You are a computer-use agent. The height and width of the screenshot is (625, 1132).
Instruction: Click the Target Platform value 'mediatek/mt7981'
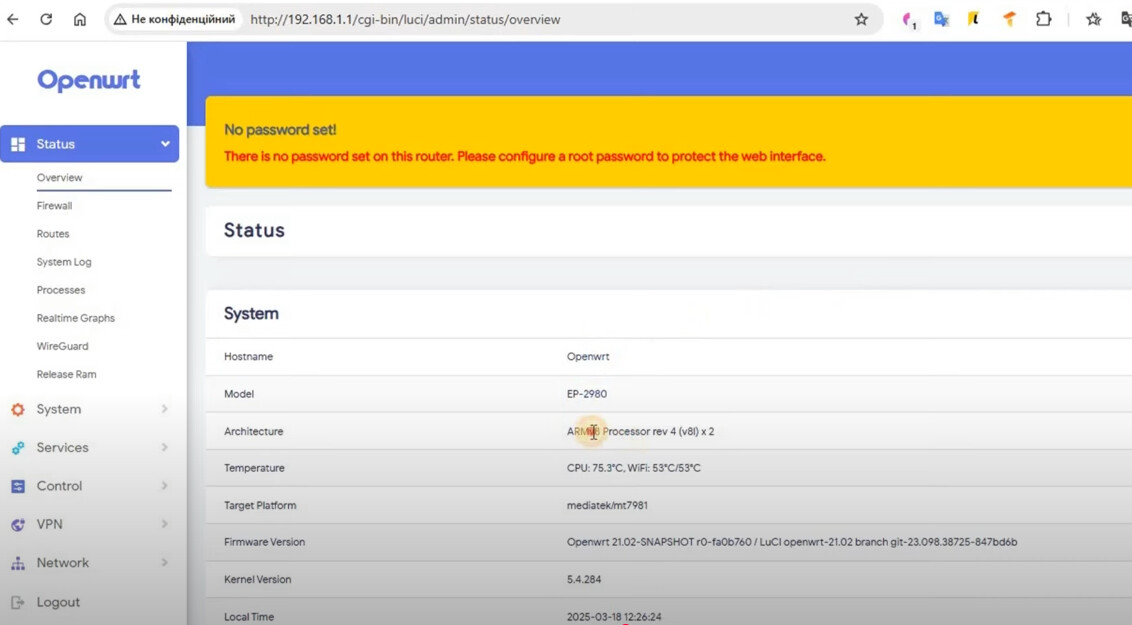tap(607, 506)
